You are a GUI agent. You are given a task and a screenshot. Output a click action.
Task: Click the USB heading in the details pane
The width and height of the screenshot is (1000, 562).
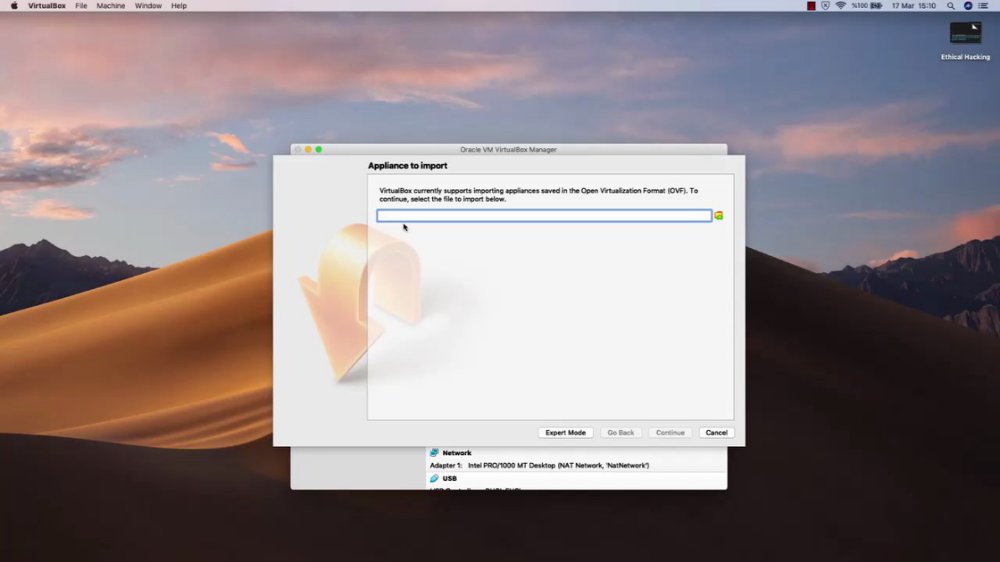point(450,478)
